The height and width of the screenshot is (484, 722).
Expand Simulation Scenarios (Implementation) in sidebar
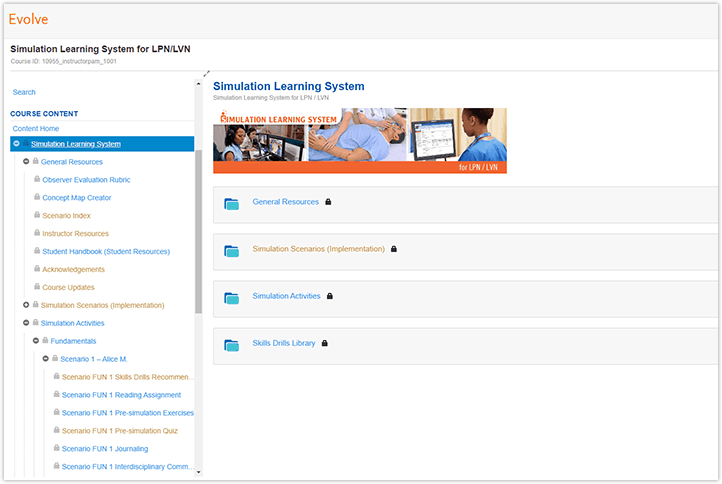click(x=26, y=305)
